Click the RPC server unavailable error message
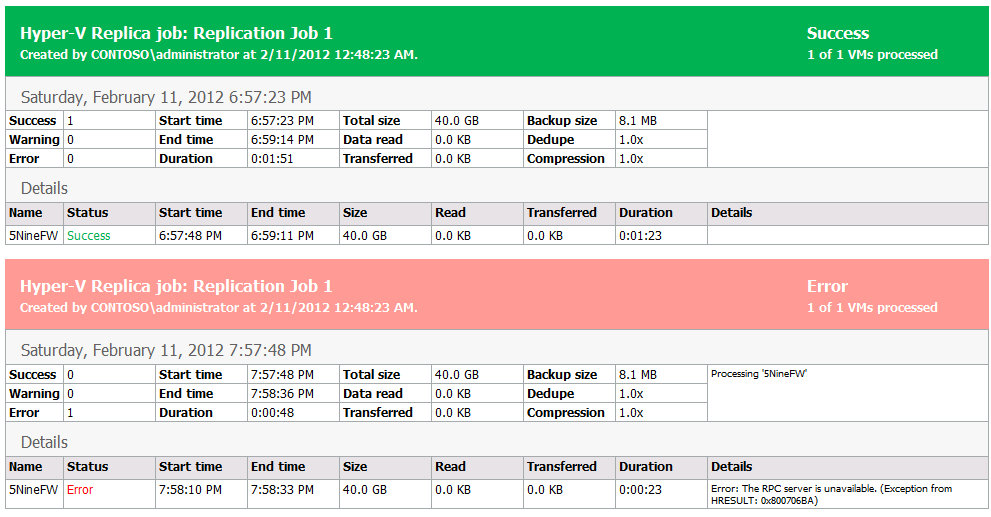Image resolution: width=991 pixels, height=517 pixels. [x=832, y=494]
